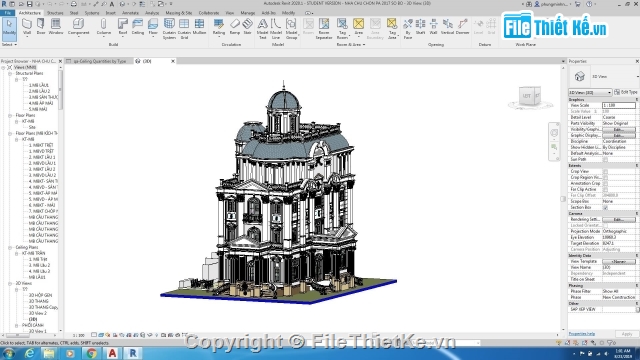This screenshot has width=640, height=360.
Task: Open the Select panel dropdown
Action: [x=9, y=44]
